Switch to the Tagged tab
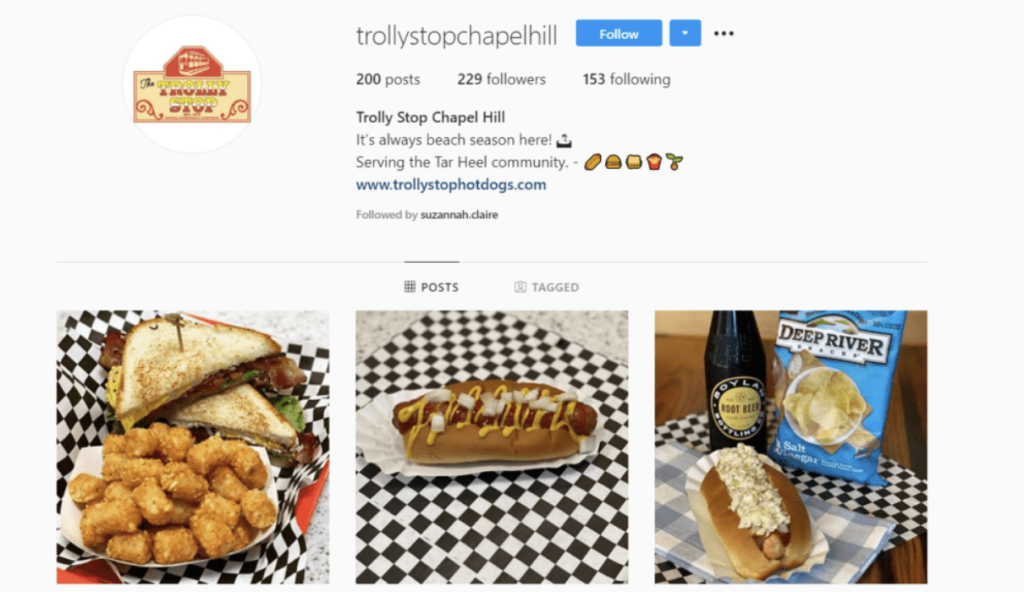 547,287
